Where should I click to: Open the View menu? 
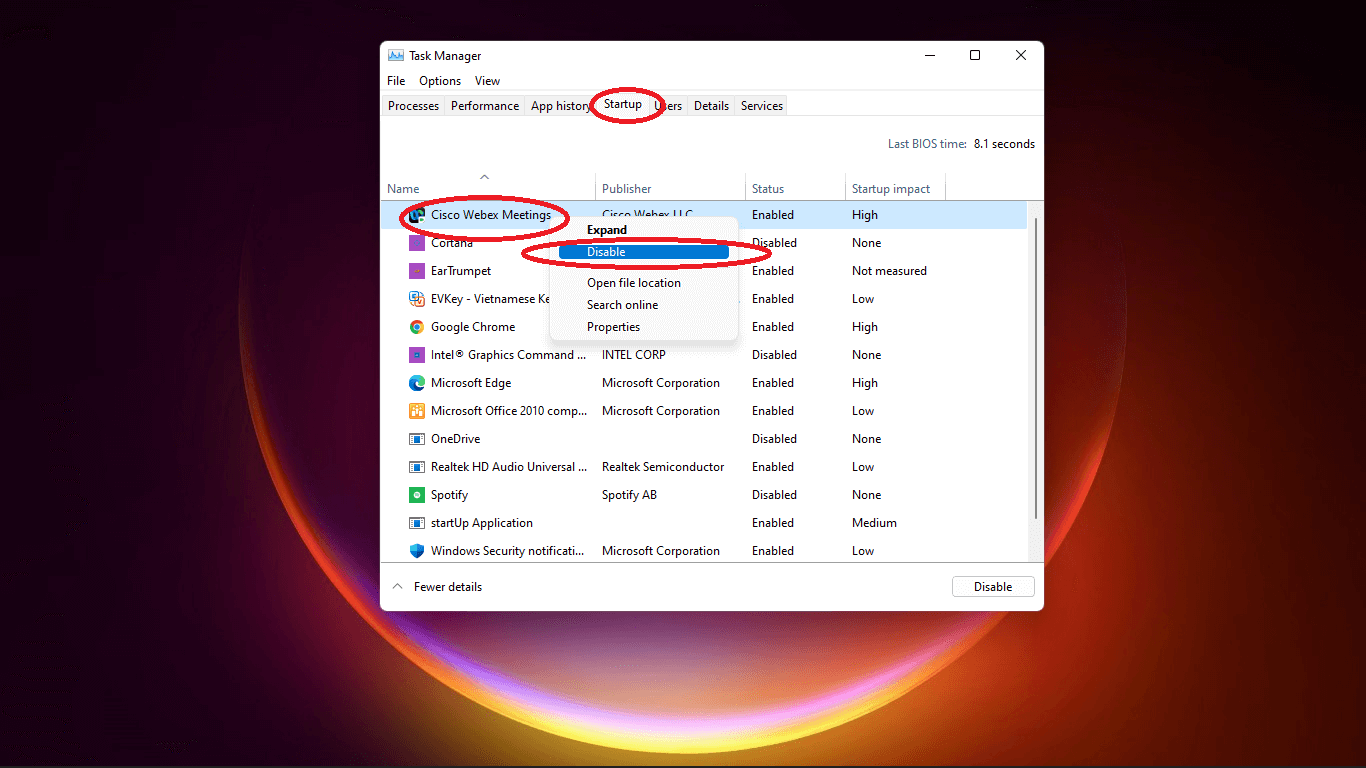click(487, 81)
